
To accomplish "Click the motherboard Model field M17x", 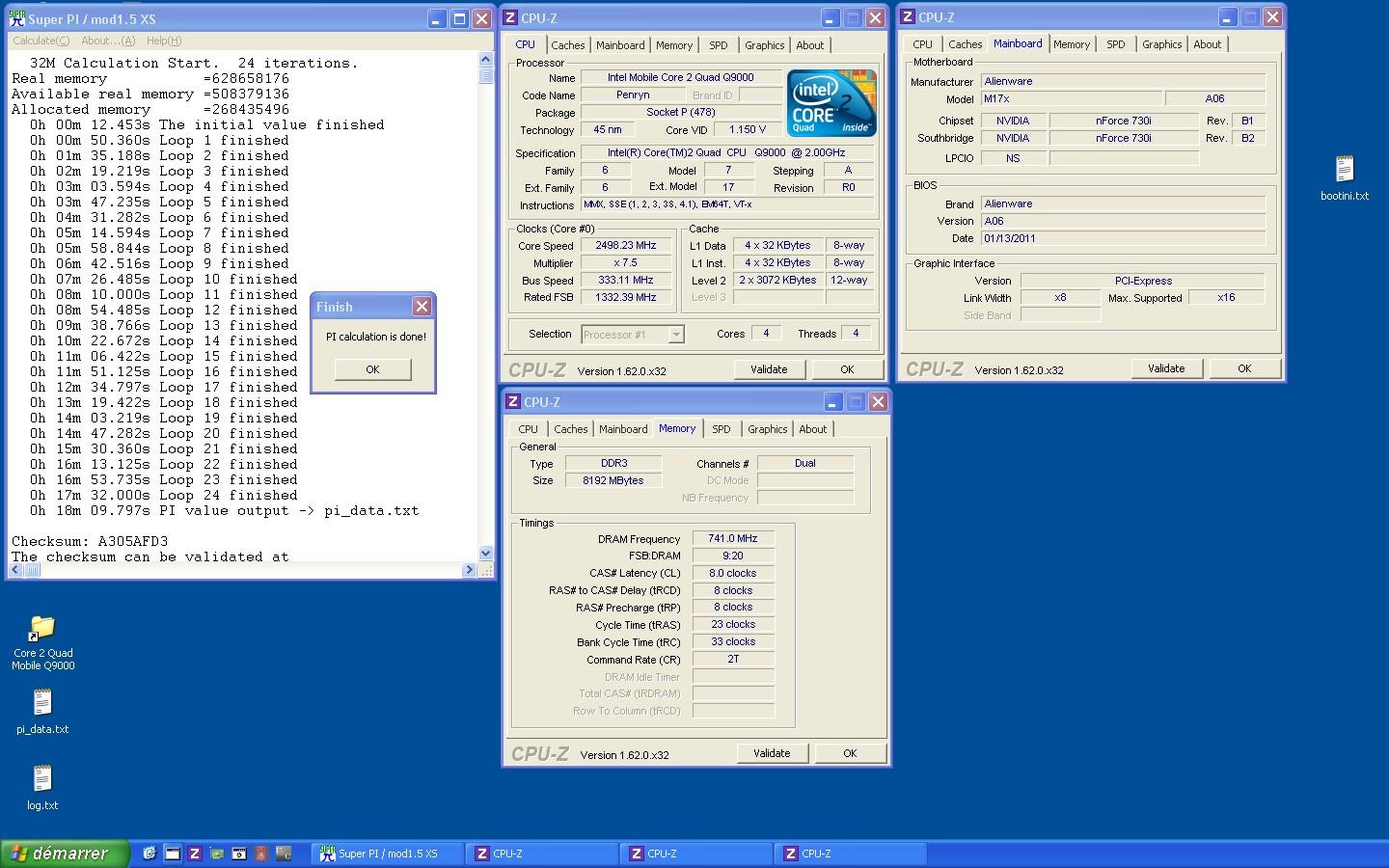I will 1071,98.
